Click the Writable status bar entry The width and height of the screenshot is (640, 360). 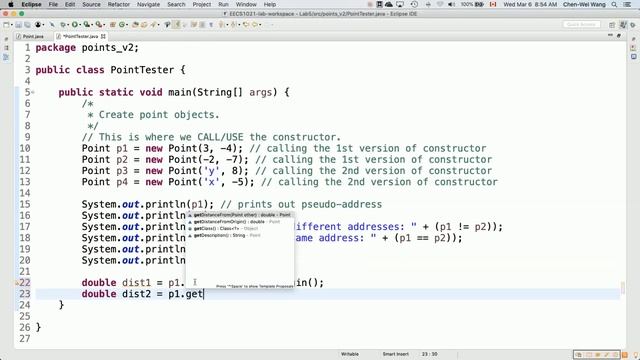(x=350, y=354)
